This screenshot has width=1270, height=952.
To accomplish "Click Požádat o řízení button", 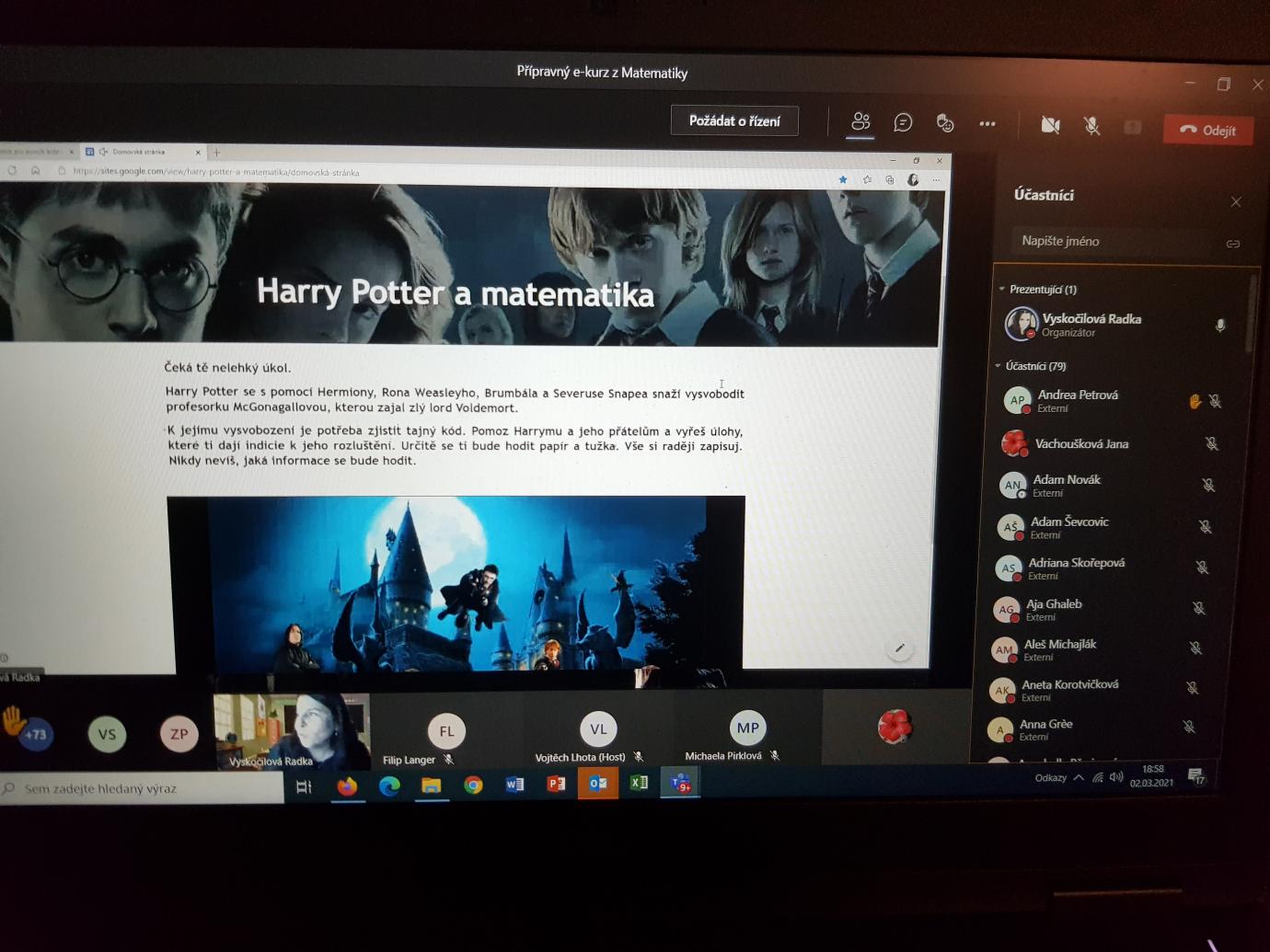I will pyautogui.click(x=734, y=120).
